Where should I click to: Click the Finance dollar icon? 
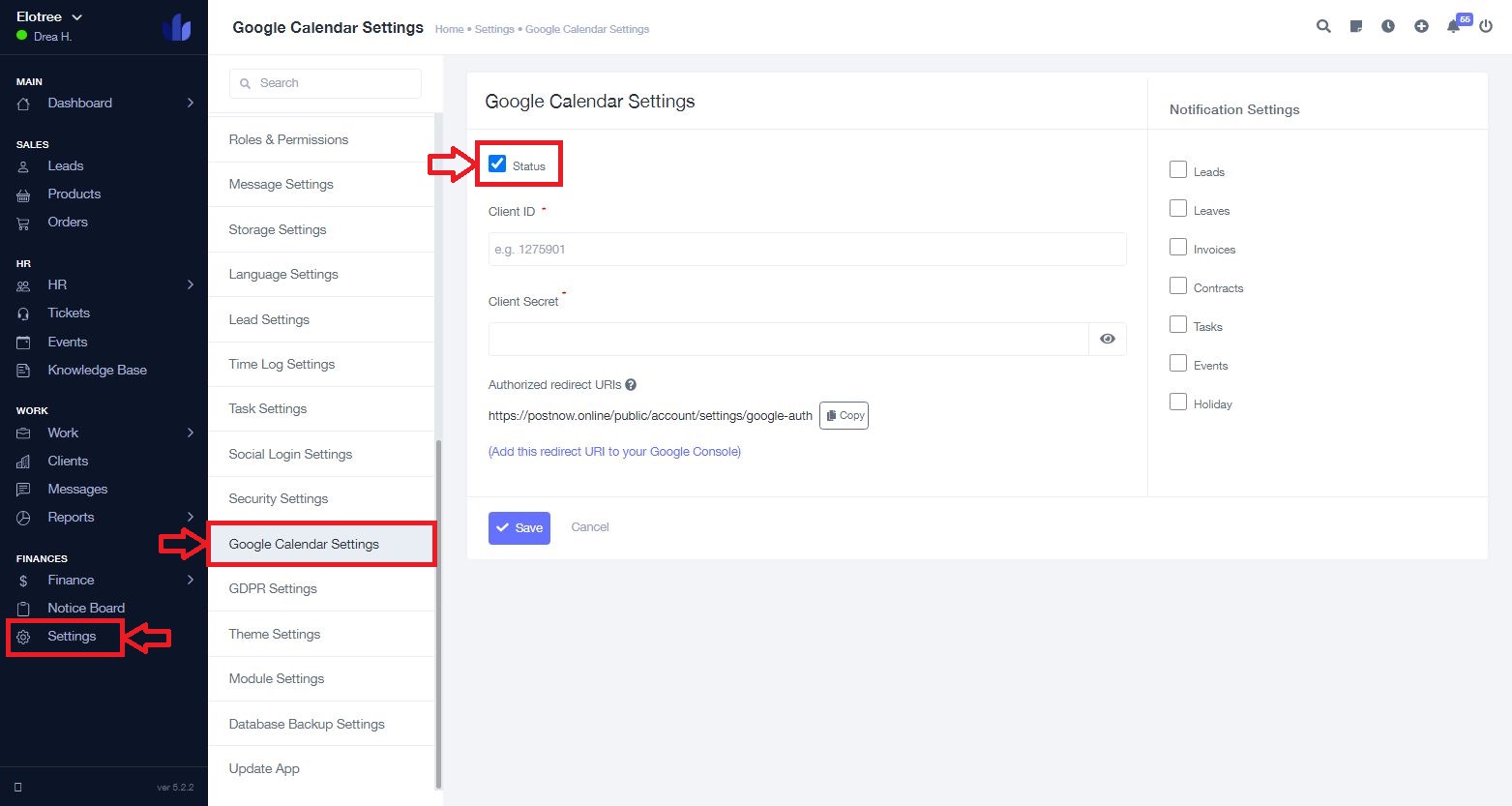[23, 581]
